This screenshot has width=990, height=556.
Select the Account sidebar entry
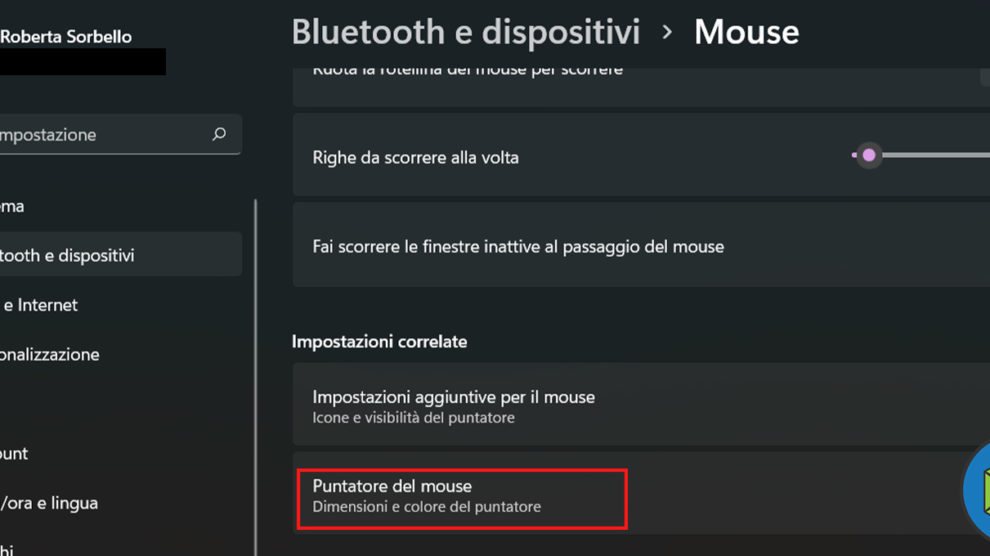point(14,453)
